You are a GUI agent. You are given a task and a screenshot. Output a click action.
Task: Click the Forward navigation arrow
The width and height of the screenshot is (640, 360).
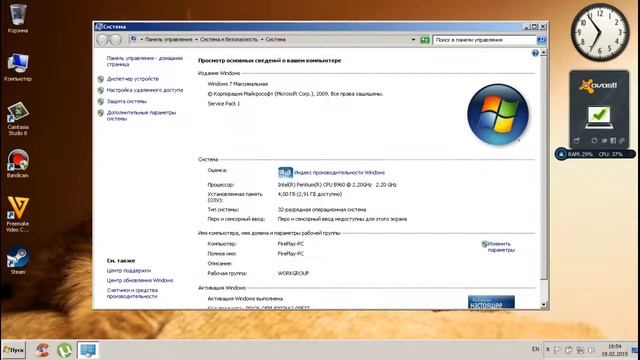tap(116, 40)
